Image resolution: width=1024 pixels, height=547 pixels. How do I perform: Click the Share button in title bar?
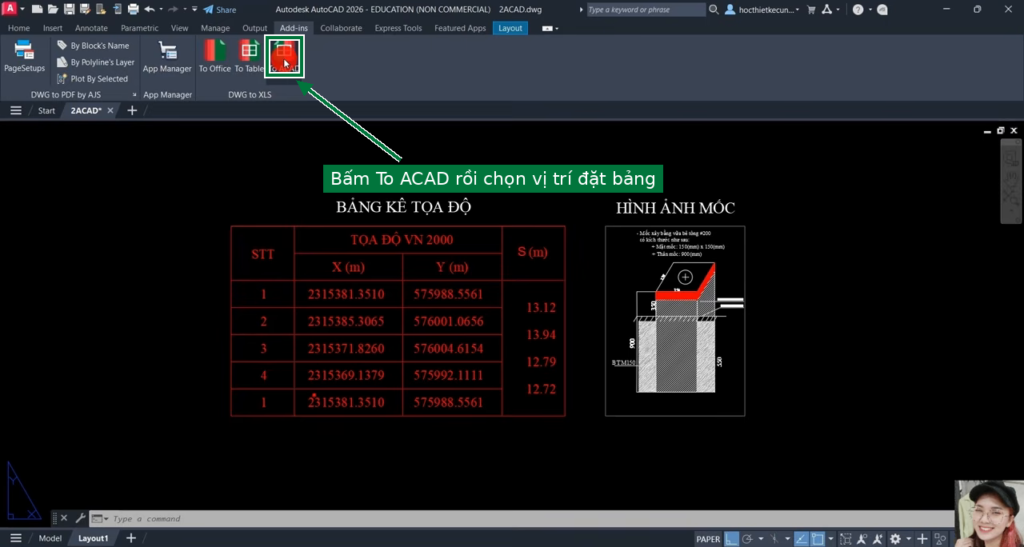[219, 9]
